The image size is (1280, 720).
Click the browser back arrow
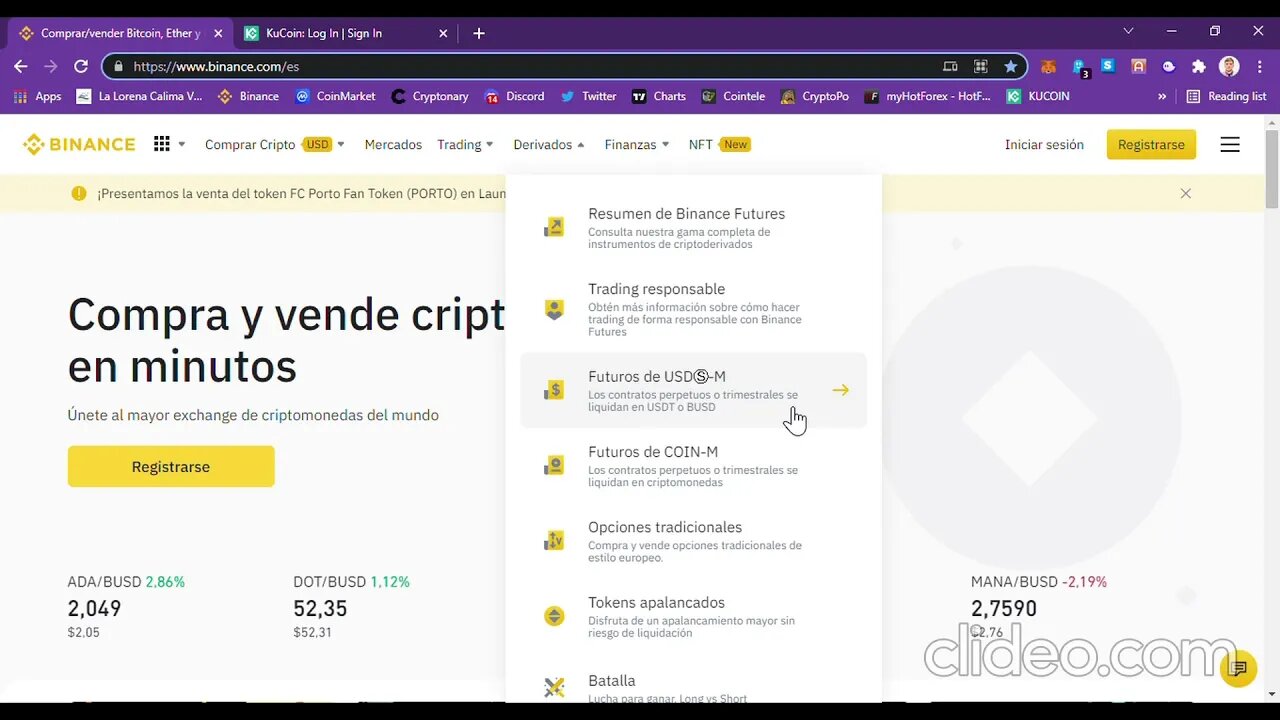[x=21, y=66]
